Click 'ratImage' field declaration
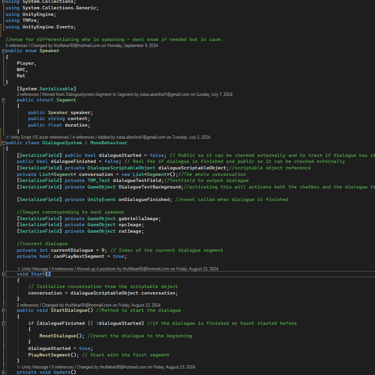The height and width of the screenshot is (375, 375). (x=131, y=231)
